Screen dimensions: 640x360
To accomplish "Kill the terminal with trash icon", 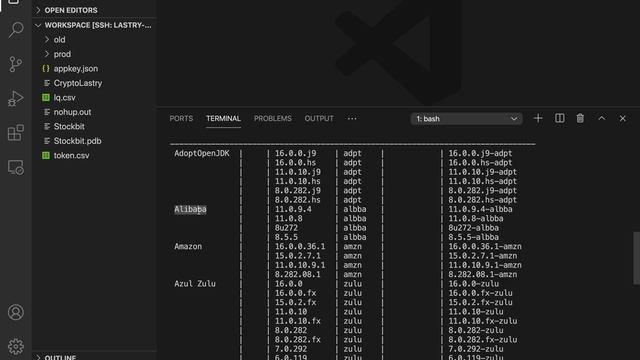I will pos(580,118).
